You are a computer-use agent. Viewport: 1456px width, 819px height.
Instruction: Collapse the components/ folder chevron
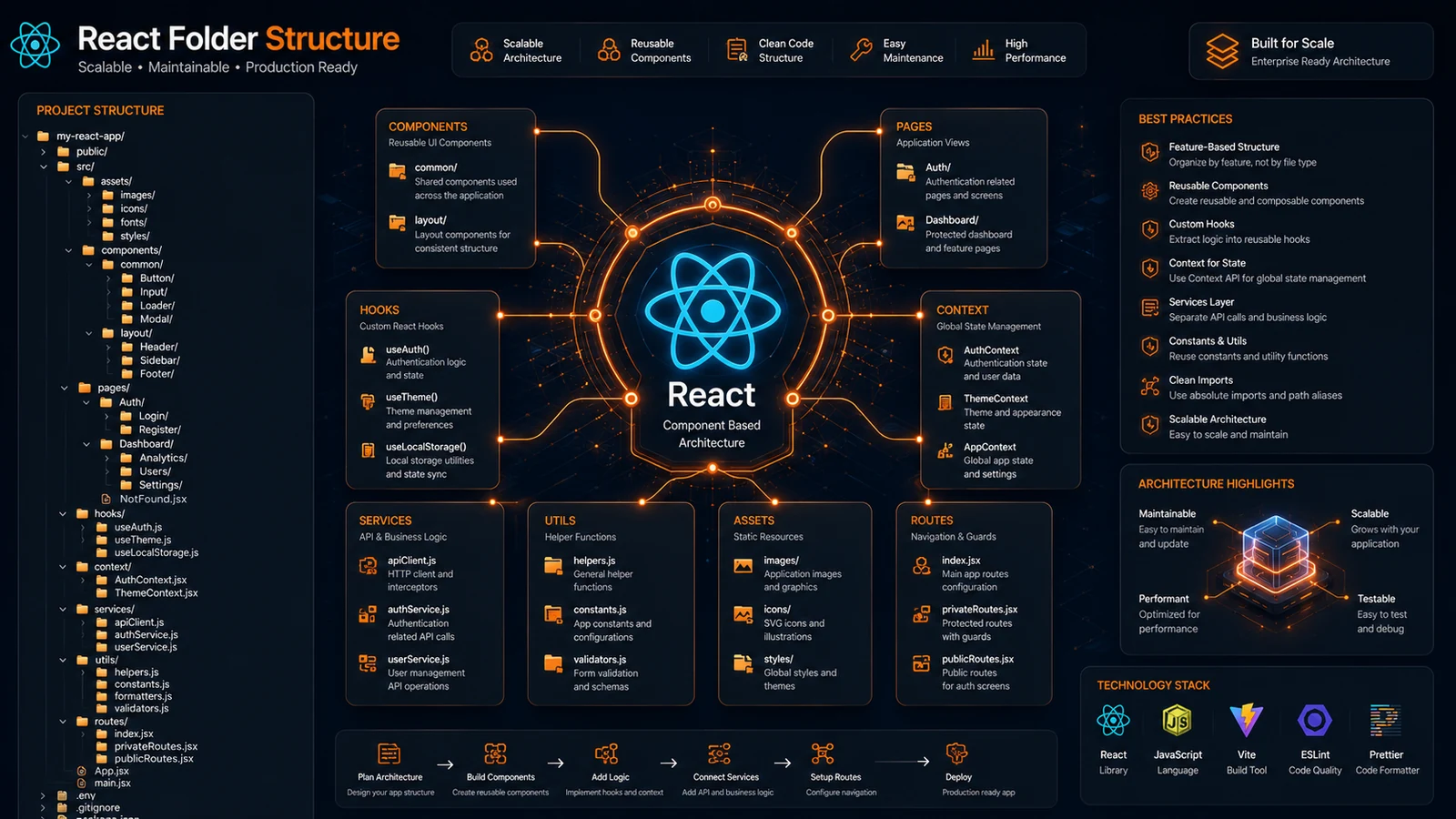click(68, 250)
